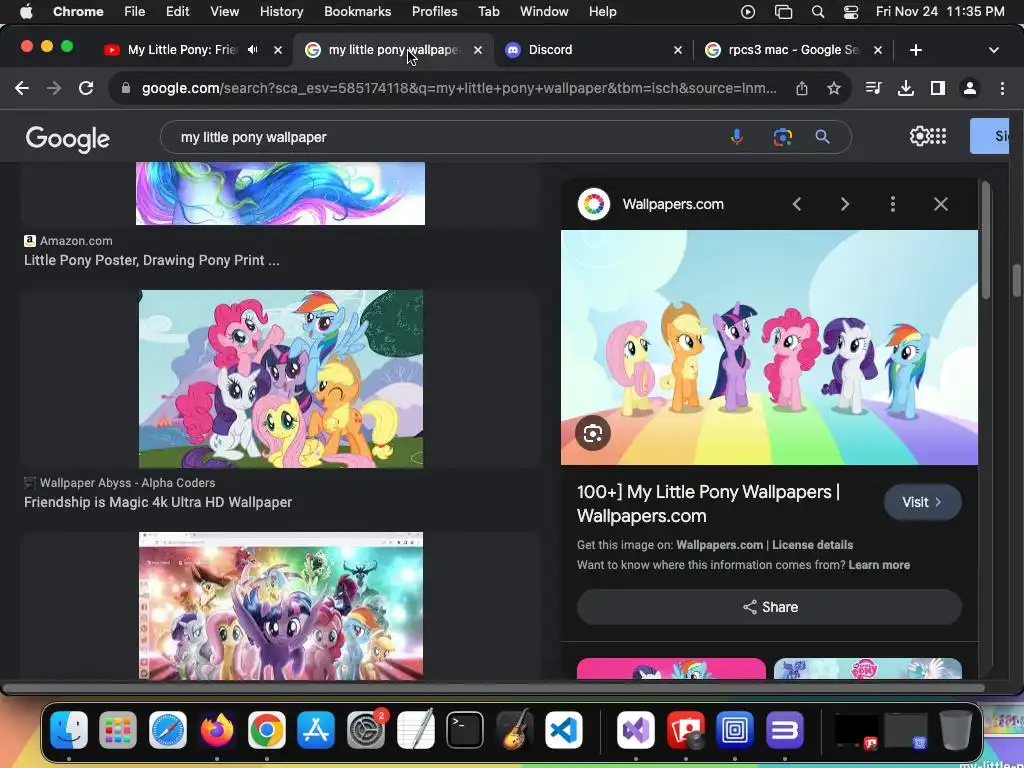Open more options in image preview panel
This screenshot has height=768, width=1024.
893,204
